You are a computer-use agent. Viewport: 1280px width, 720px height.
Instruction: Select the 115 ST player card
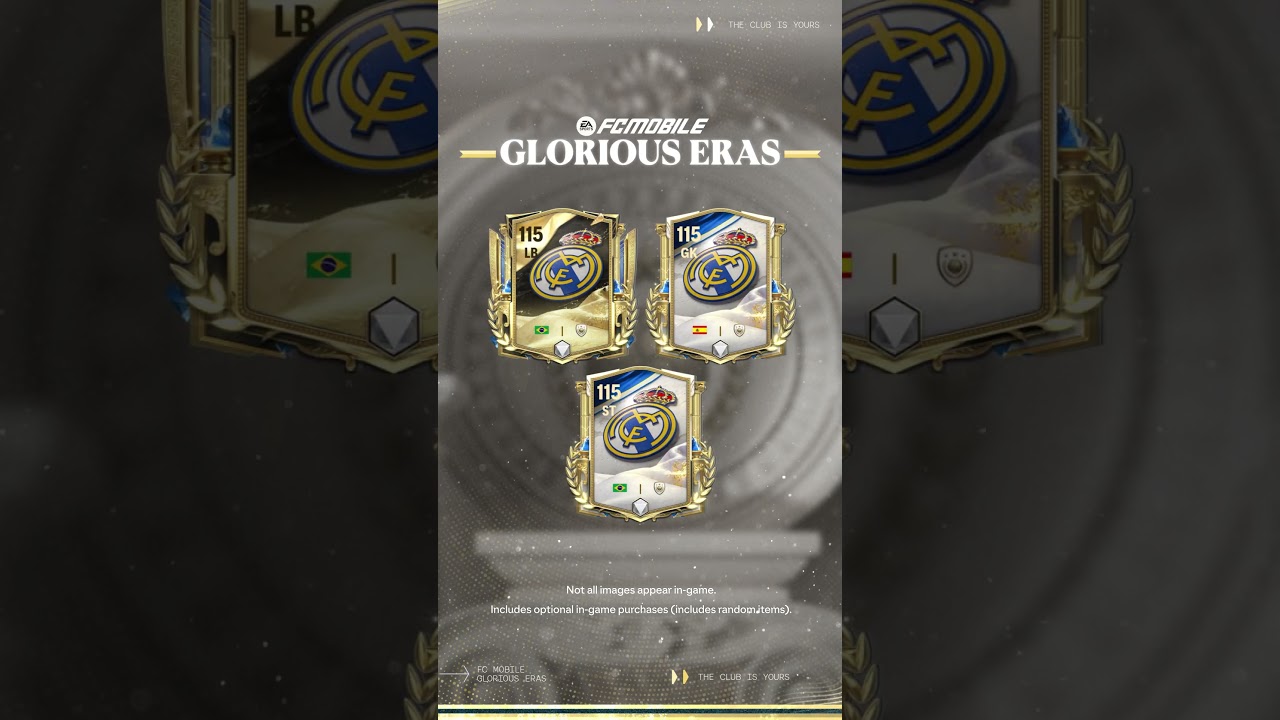641,444
